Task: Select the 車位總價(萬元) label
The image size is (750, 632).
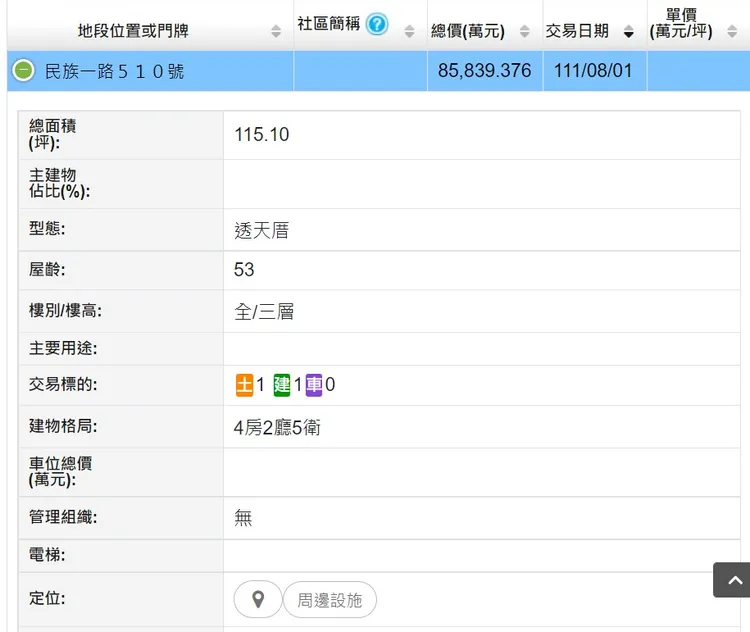Action: click(x=60, y=472)
